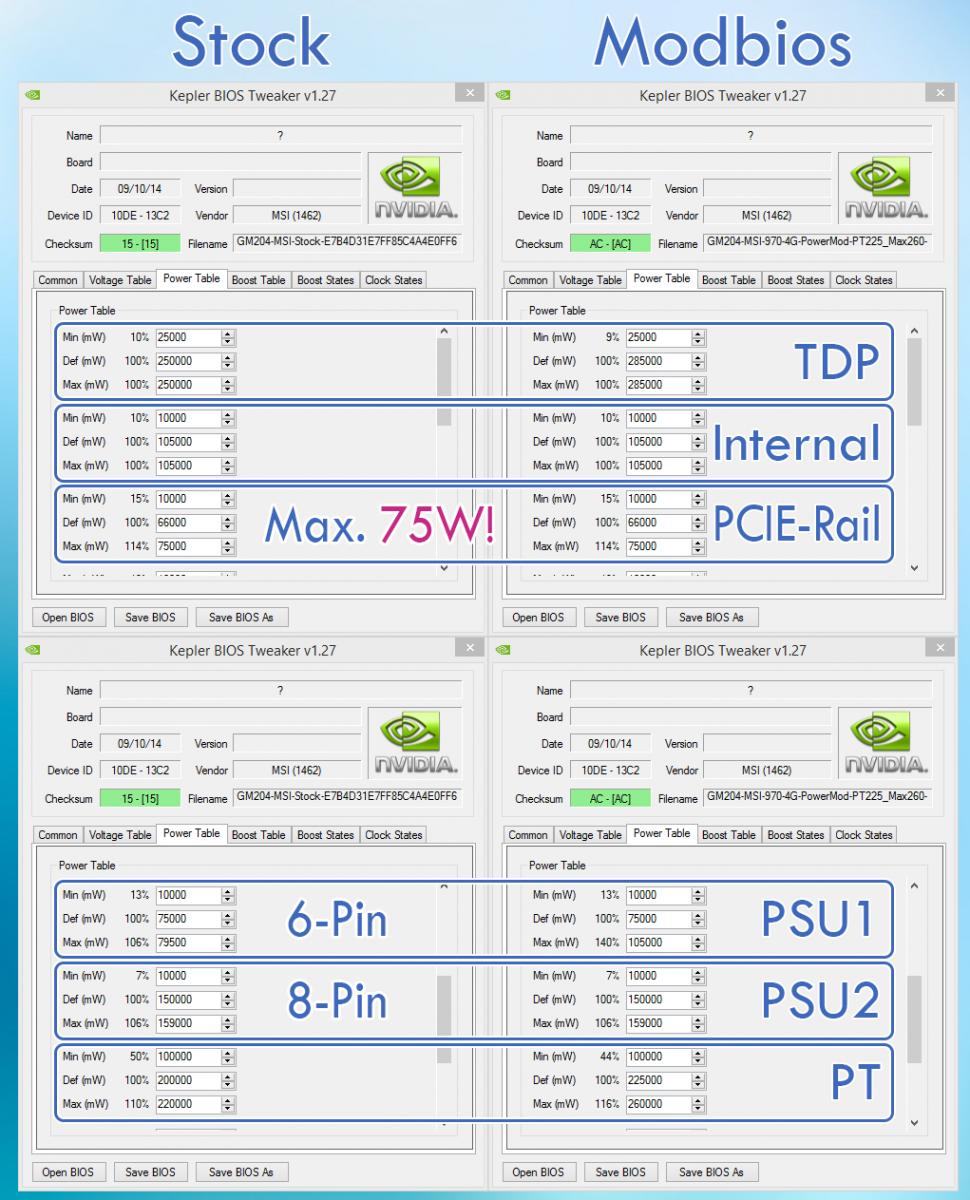This screenshot has width=970, height=1200.
Task: Click the Board field in the upper Modbios window
Action: [x=700, y=161]
